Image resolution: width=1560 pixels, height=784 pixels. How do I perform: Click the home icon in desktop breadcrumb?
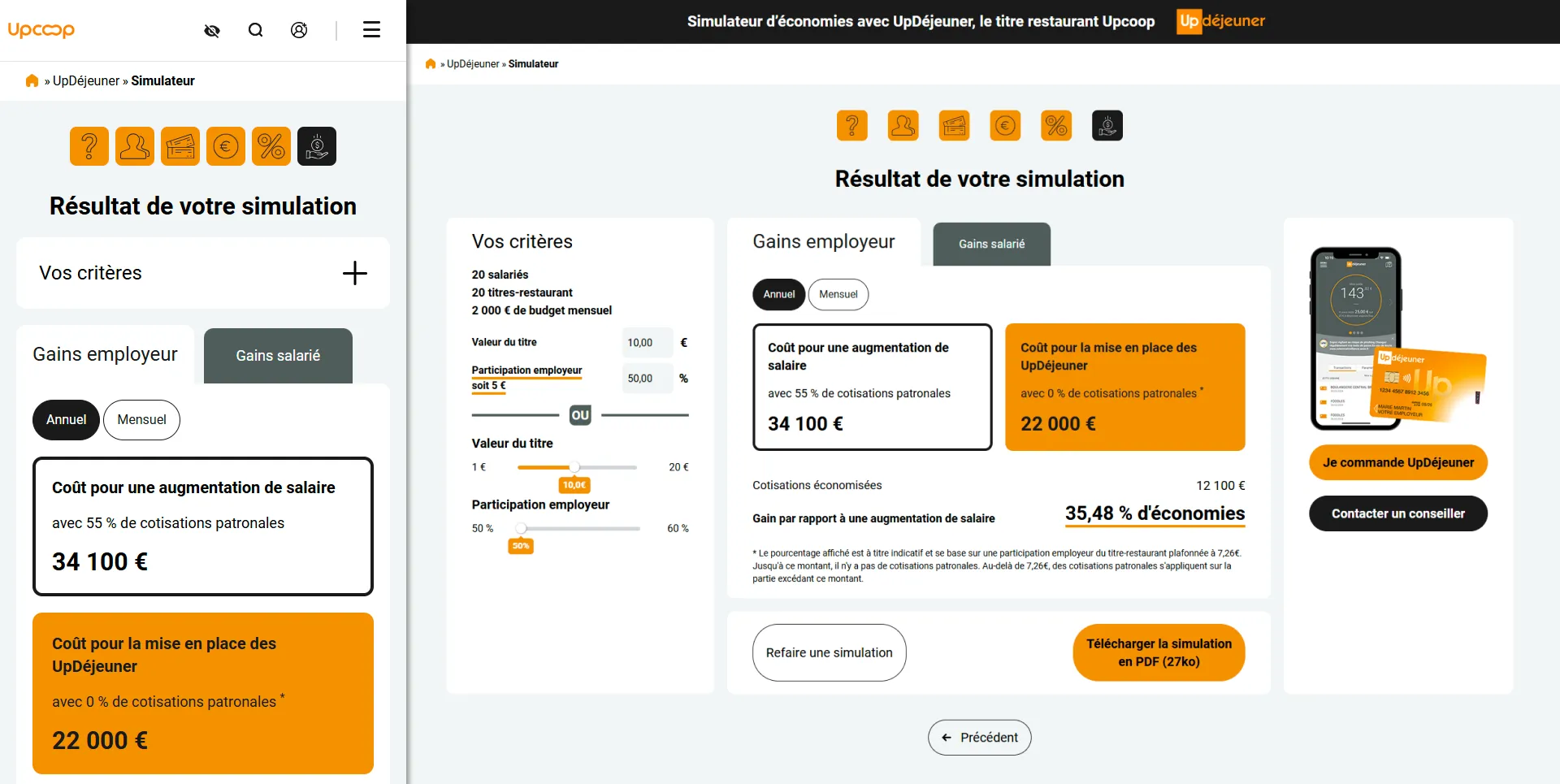click(x=431, y=64)
